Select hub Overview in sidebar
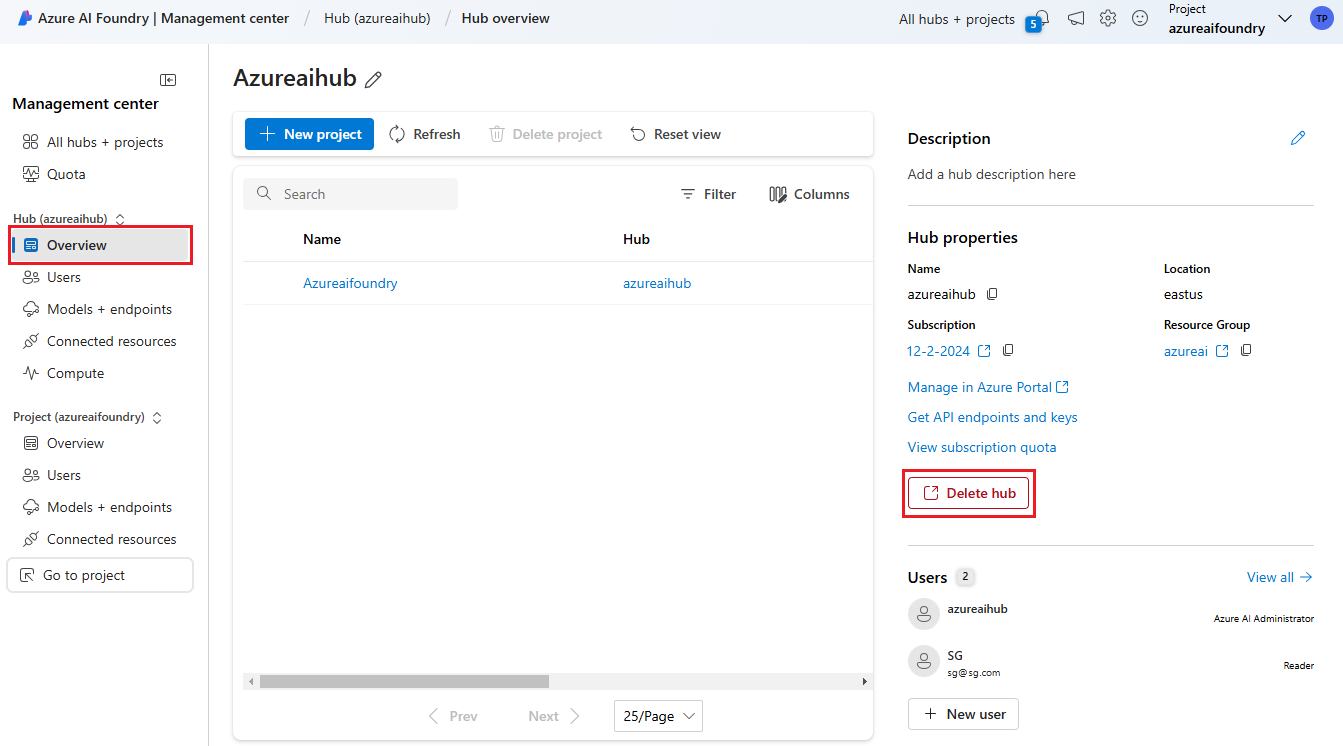 coord(100,245)
